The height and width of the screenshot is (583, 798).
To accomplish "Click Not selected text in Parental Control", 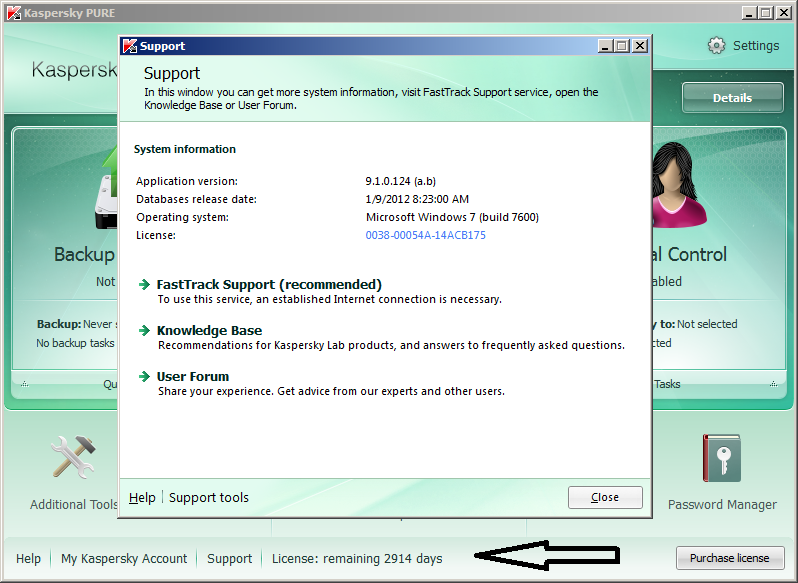I will 707,324.
